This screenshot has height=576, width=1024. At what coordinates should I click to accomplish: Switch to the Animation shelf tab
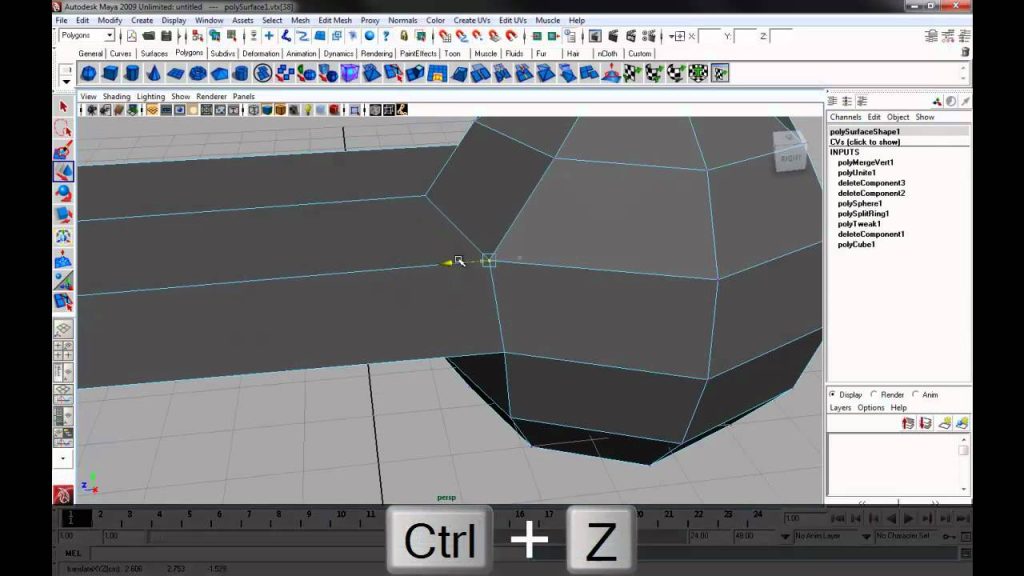tap(301, 54)
